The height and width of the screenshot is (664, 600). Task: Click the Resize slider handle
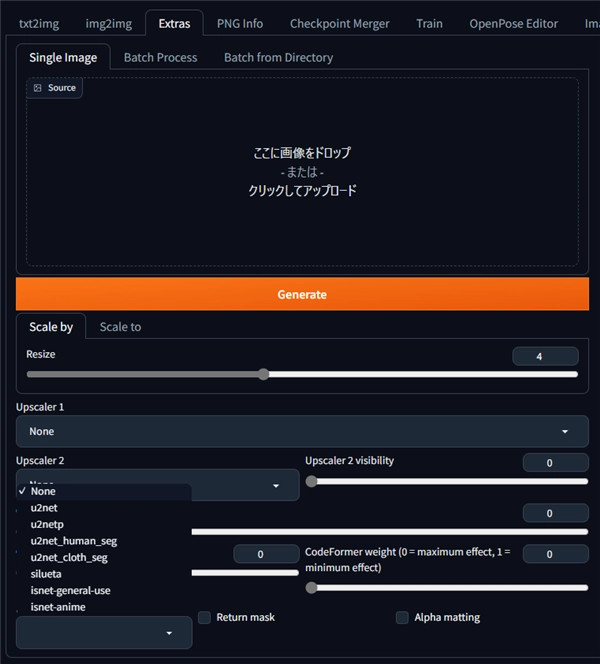[x=264, y=374]
